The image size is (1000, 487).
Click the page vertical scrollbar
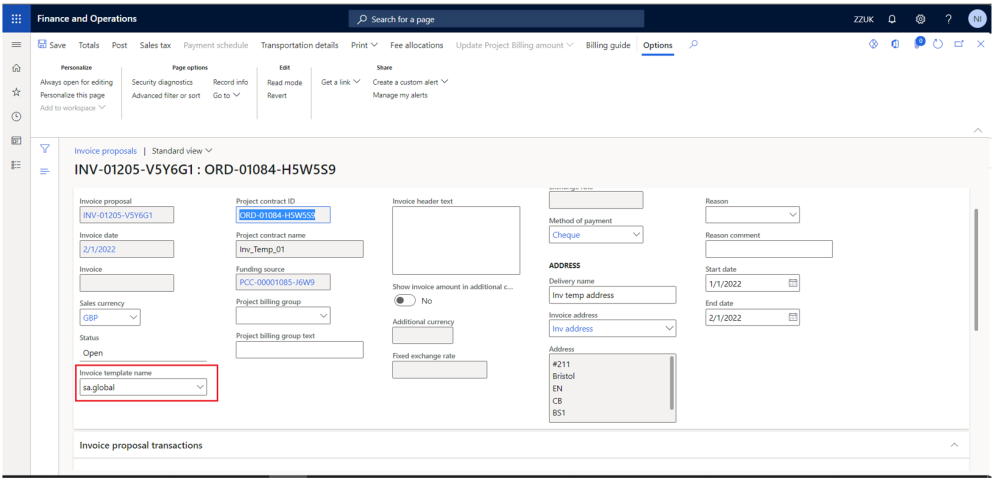975,269
